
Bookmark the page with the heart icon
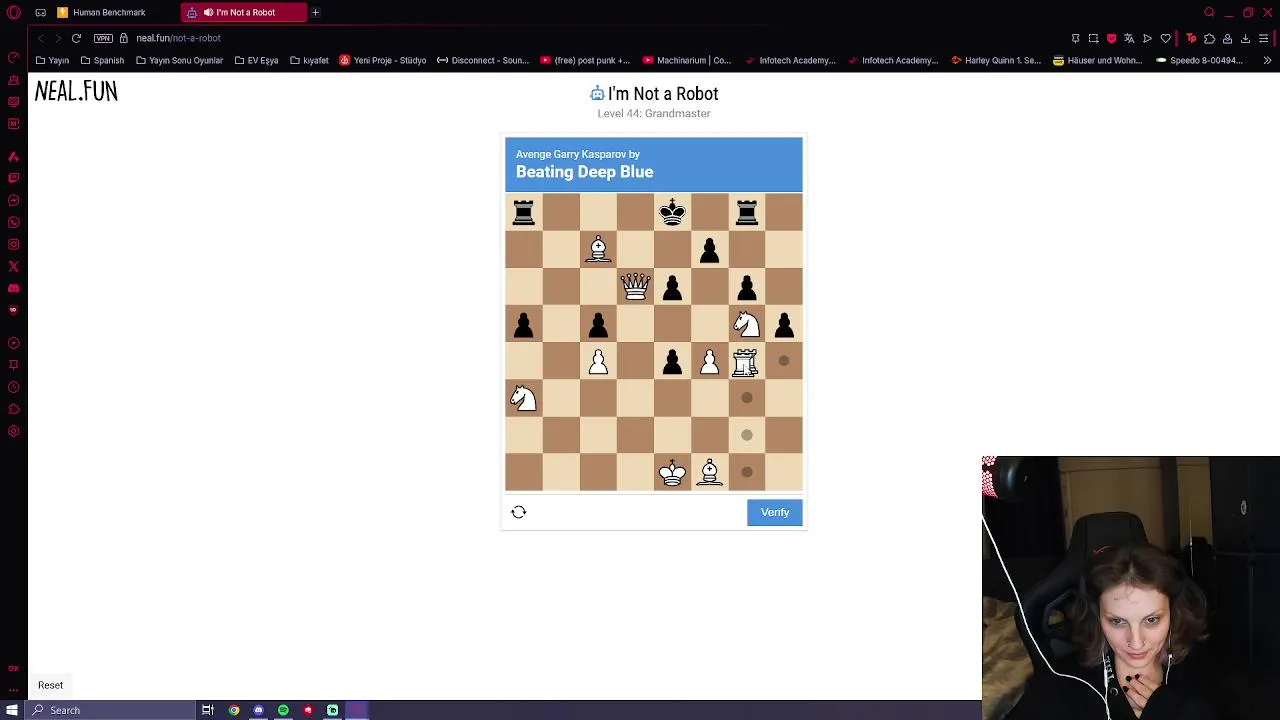coord(1165,38)
